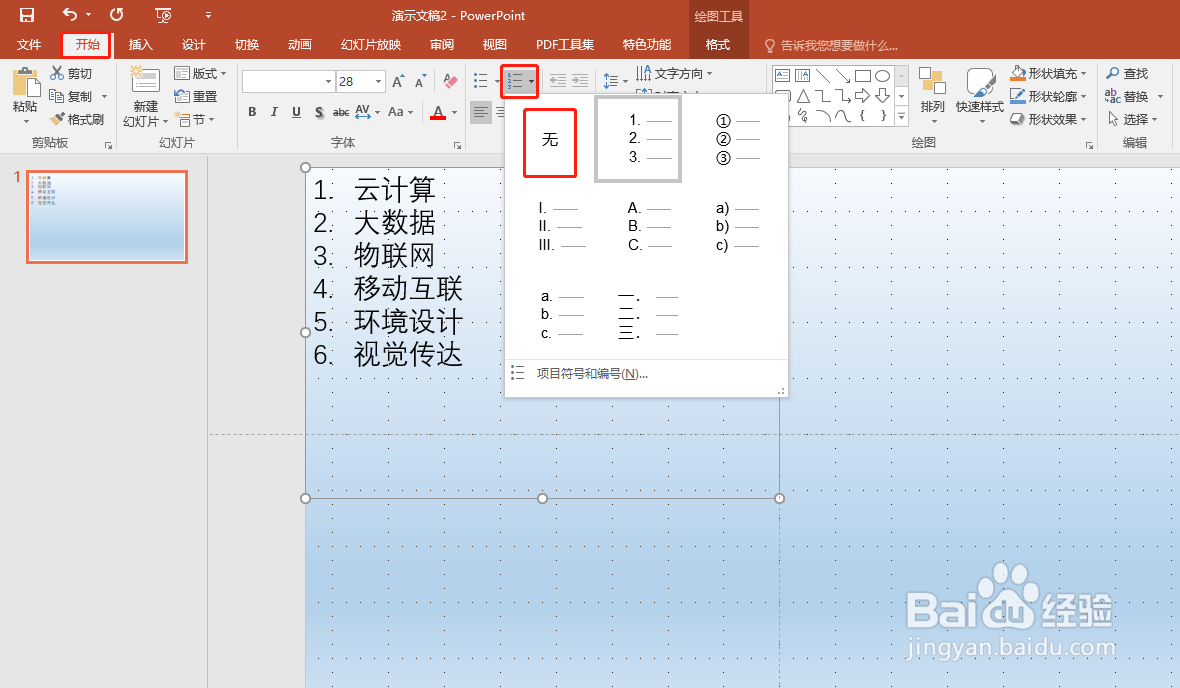This screenshot has height=688, width=1180.
Task: Expand the font size 28 dropdown
Action: pos(379,81)
